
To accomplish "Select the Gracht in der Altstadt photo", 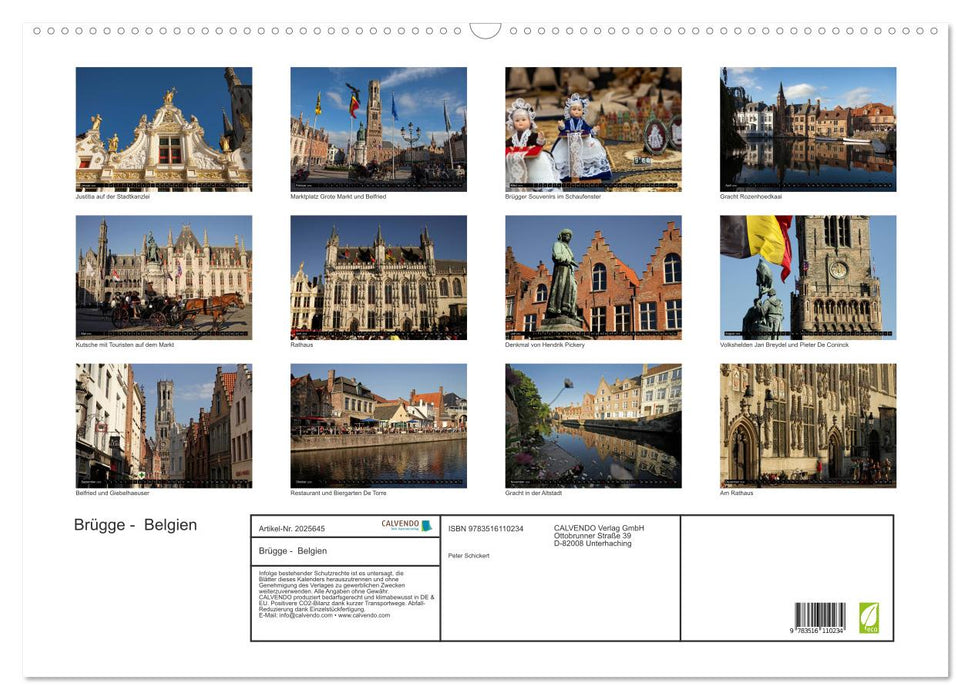I will coord(592,424).
